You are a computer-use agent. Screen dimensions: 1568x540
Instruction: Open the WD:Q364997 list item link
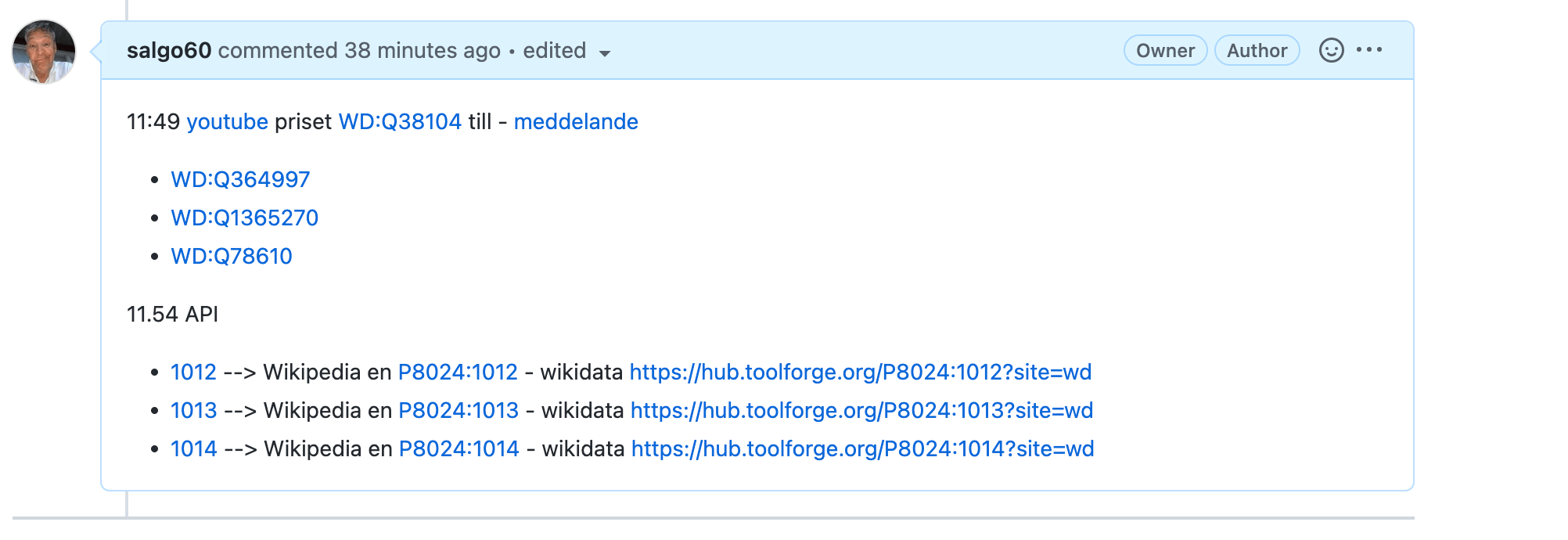point(240,180)
